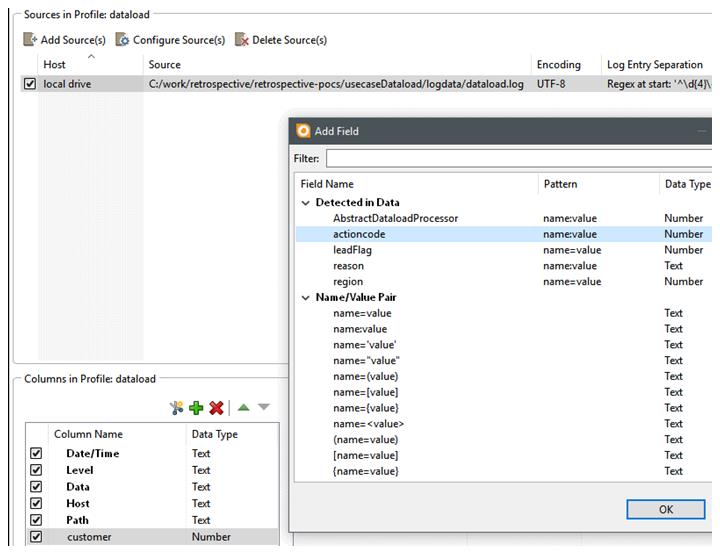The height and width of the screenshot is (554, 720).
Task: Click Data Type header in Columns table
Action: coord(214,435)
